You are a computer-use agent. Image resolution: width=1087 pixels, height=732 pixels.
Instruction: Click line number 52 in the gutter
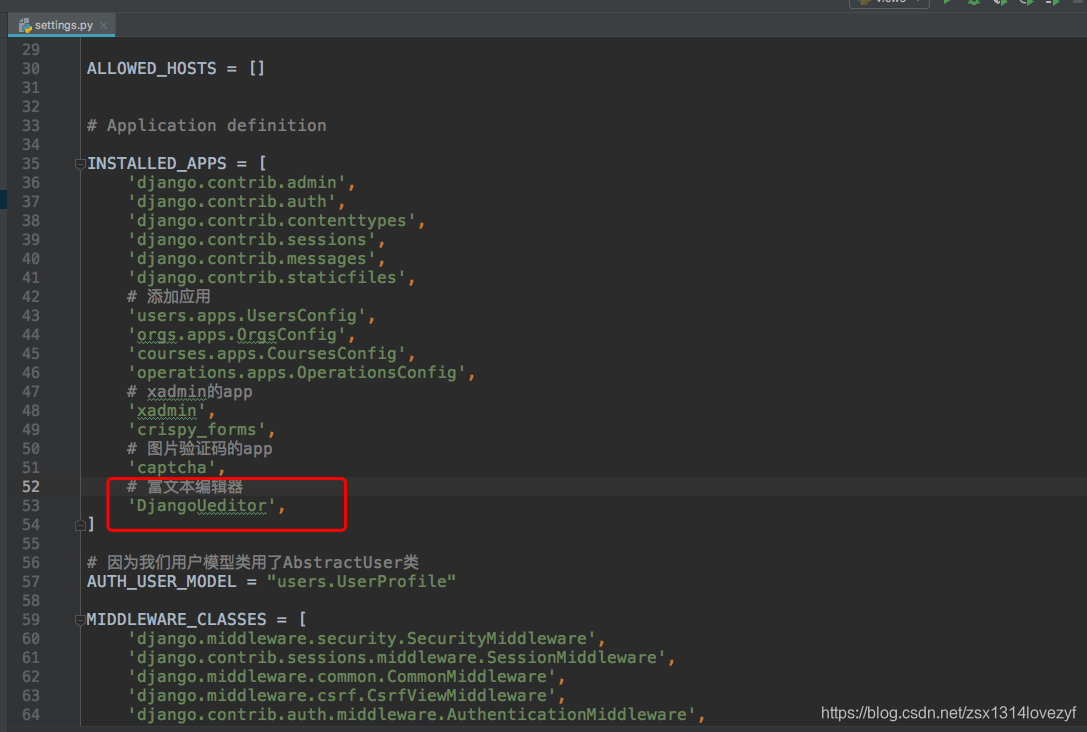[x=31, y=487]
